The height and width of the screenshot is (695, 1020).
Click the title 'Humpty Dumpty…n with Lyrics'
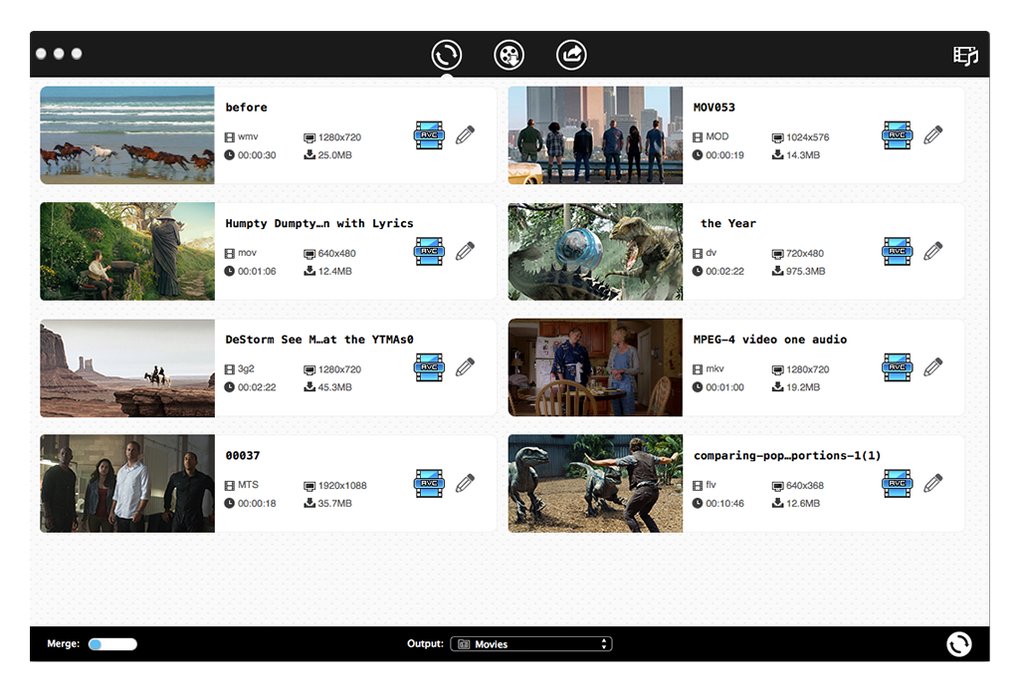[x=319, y=223]
